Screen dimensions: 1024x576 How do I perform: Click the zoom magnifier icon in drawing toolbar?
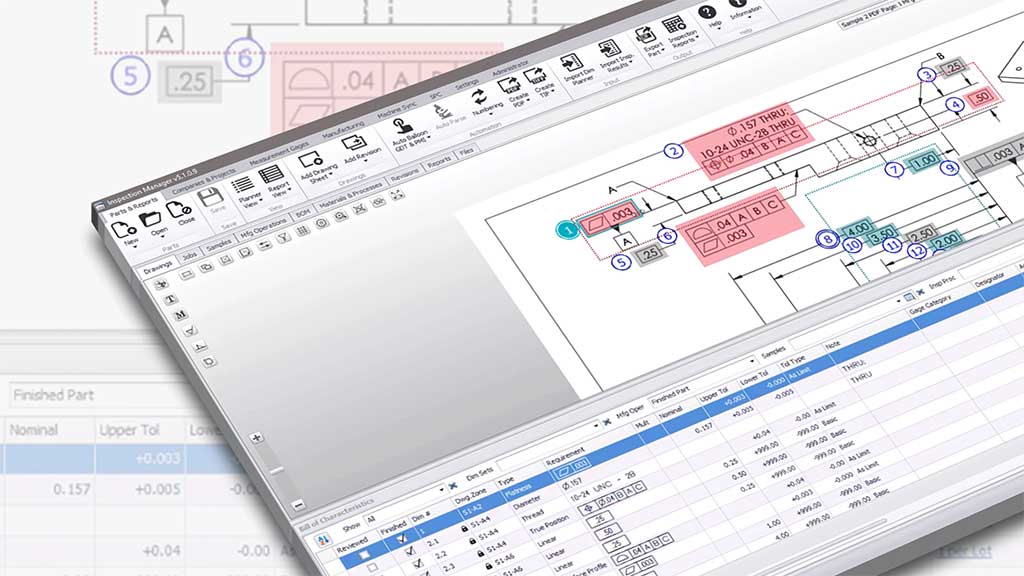340,216
